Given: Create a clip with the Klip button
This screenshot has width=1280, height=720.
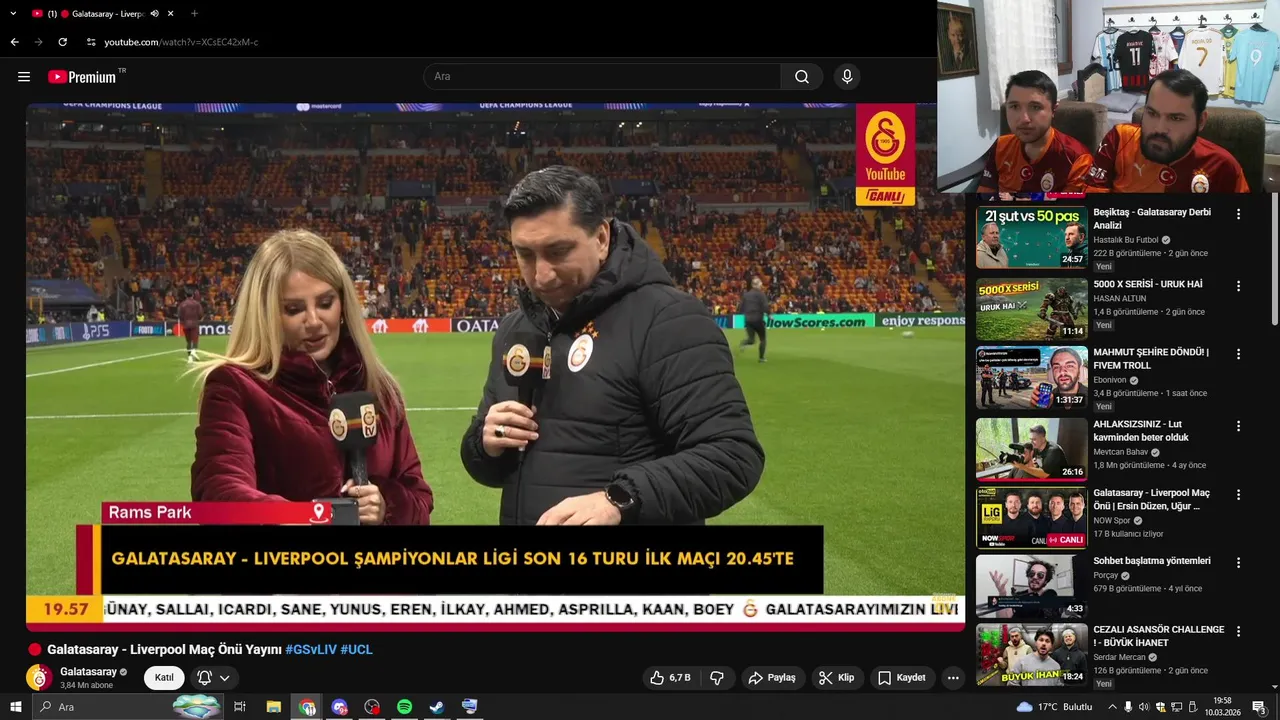Looking at the screenshot, I should pyautogui.click(x=836, y=678).
